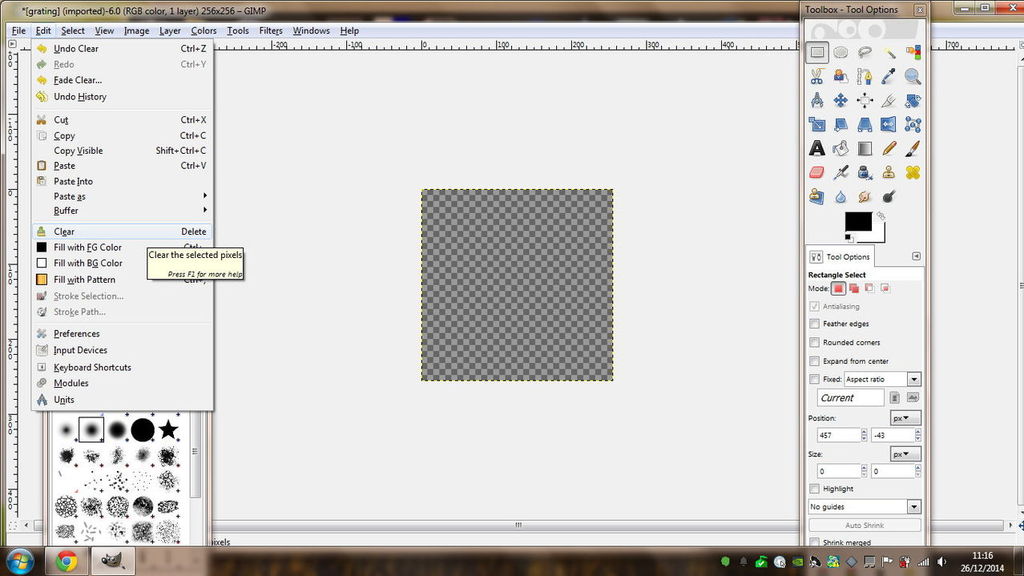Viewport: 1024px width, 576px height.
Task: Enable the Rounded corners checkbox
Action: [x=814, y=342]
